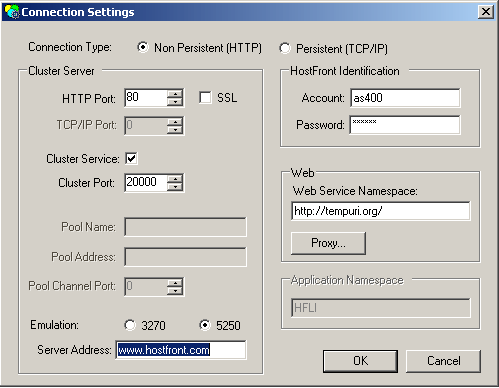Enable the SSL checkbox
499x388 pixels.
[x=205, y=98]
